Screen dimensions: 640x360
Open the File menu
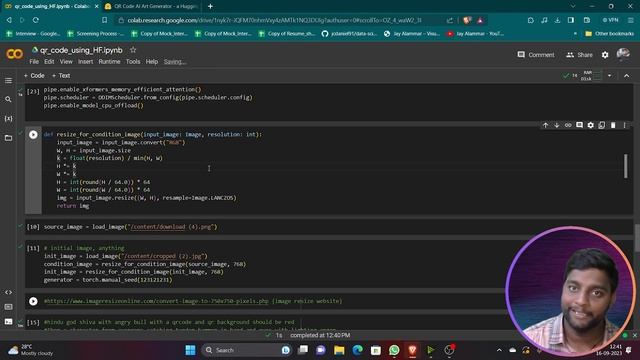click(x=34, y=62)
